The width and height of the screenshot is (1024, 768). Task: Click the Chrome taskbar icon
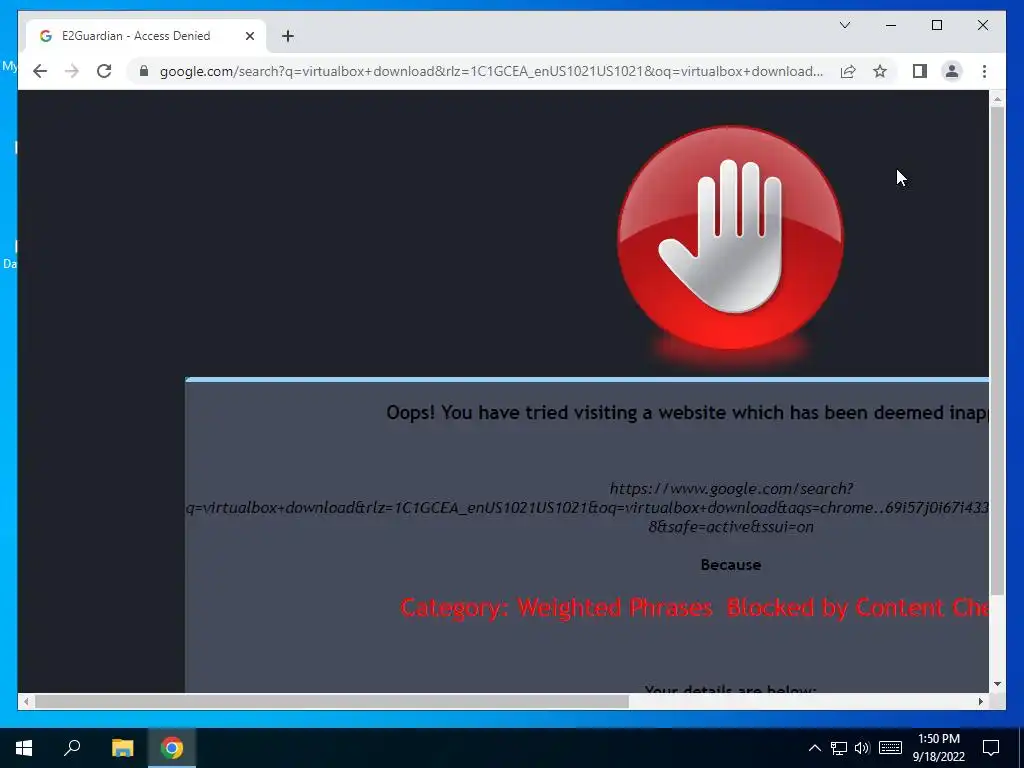[172, 748]
